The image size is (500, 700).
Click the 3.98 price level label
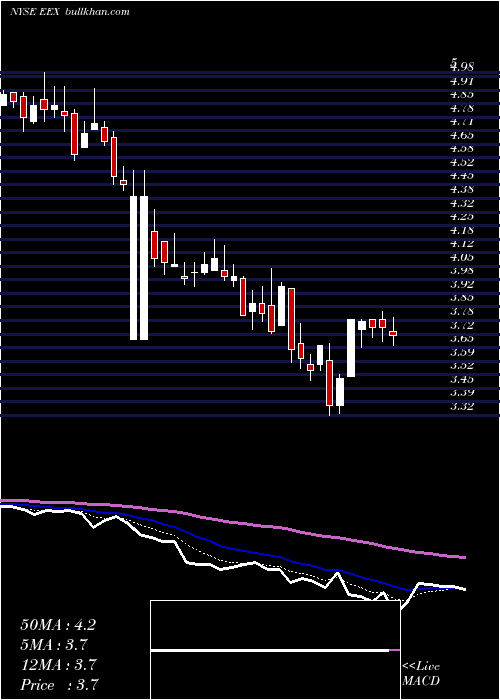[462, 271]
